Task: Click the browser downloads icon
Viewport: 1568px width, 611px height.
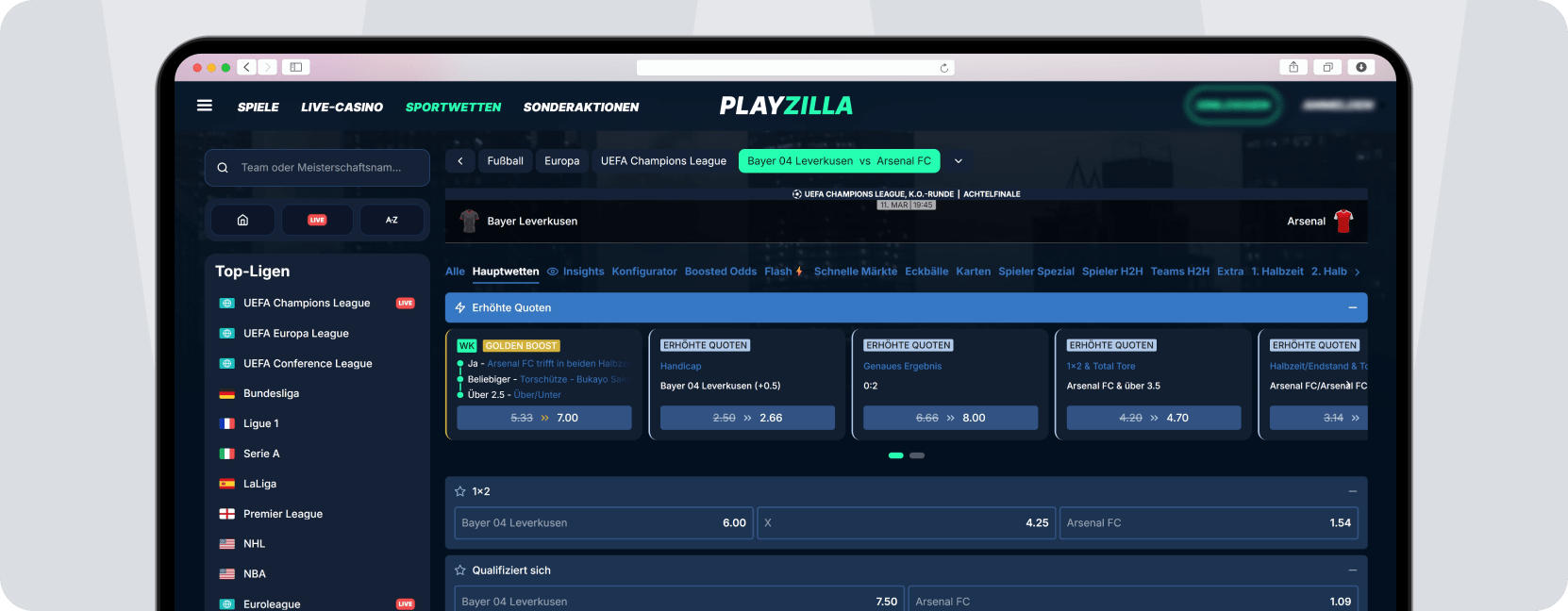Action: click(x=1360, y=67)
